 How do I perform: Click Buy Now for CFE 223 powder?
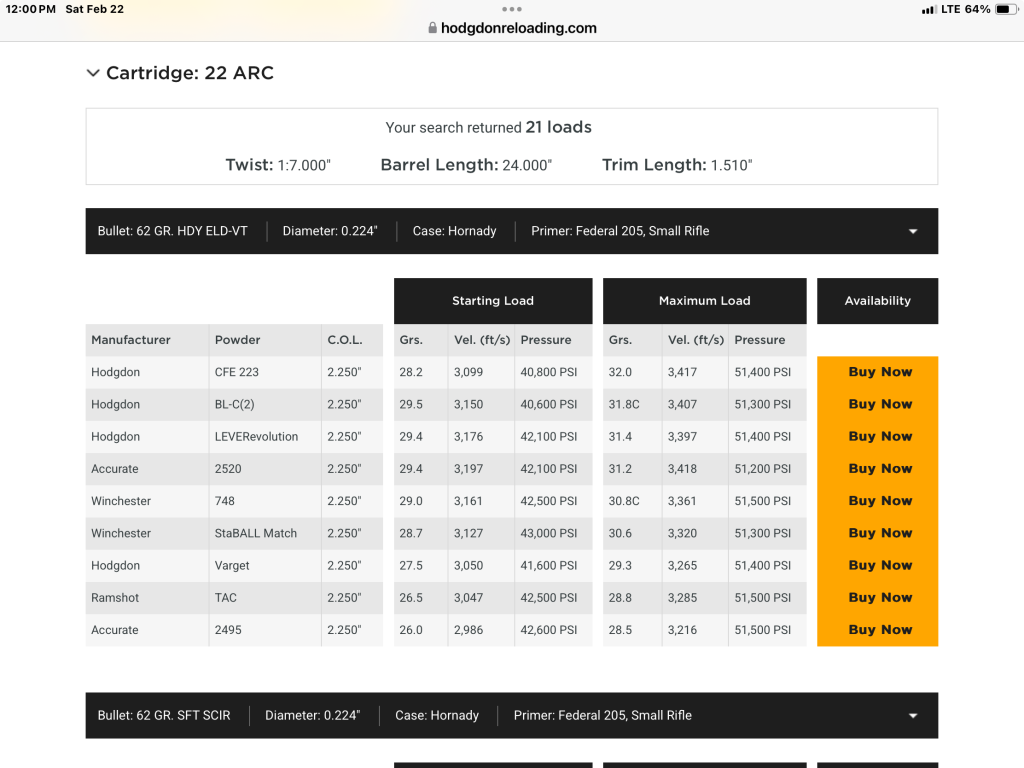tap(879, 372)
